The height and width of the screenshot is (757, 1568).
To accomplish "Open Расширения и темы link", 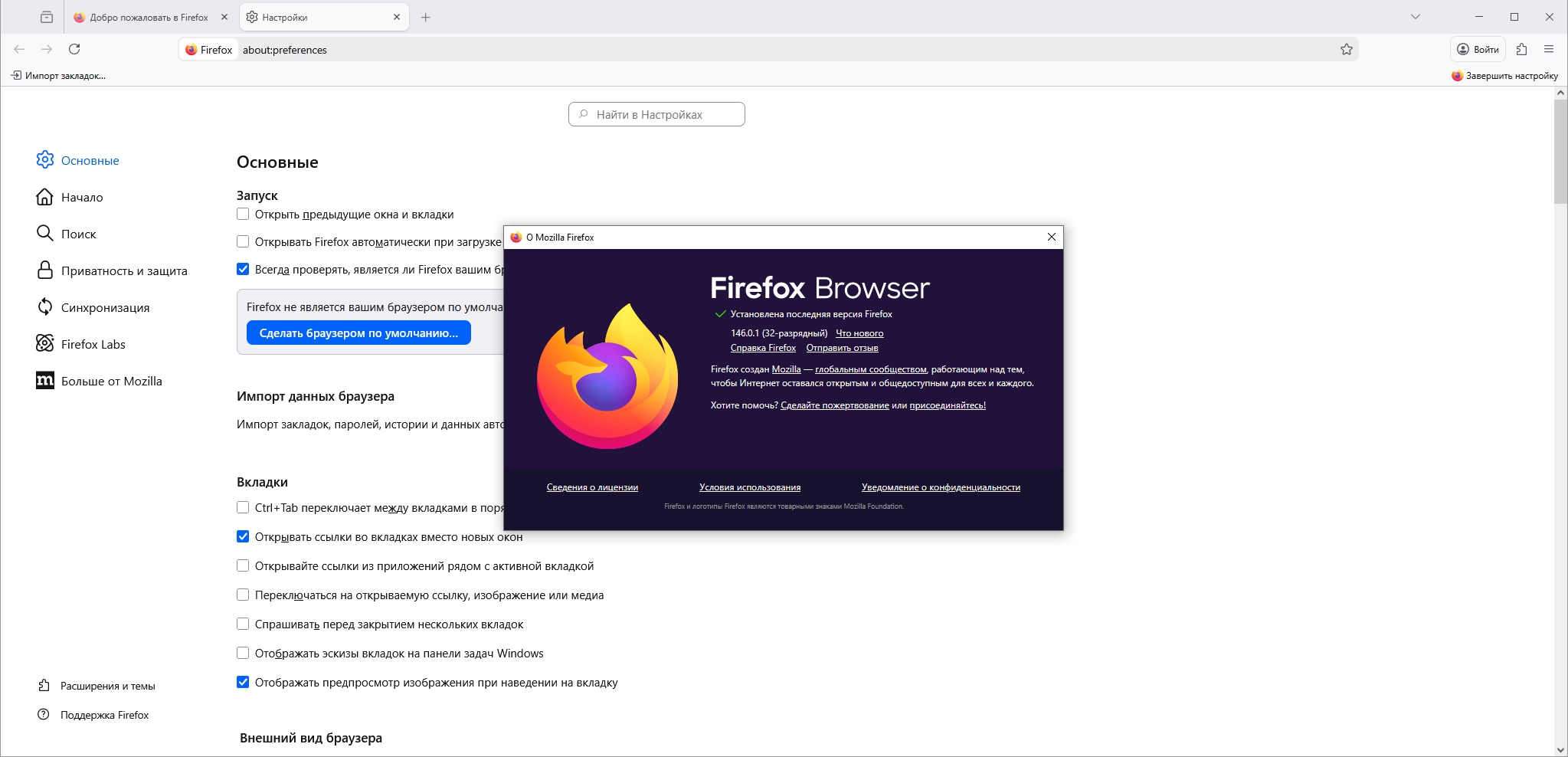I will coord(97,686).
